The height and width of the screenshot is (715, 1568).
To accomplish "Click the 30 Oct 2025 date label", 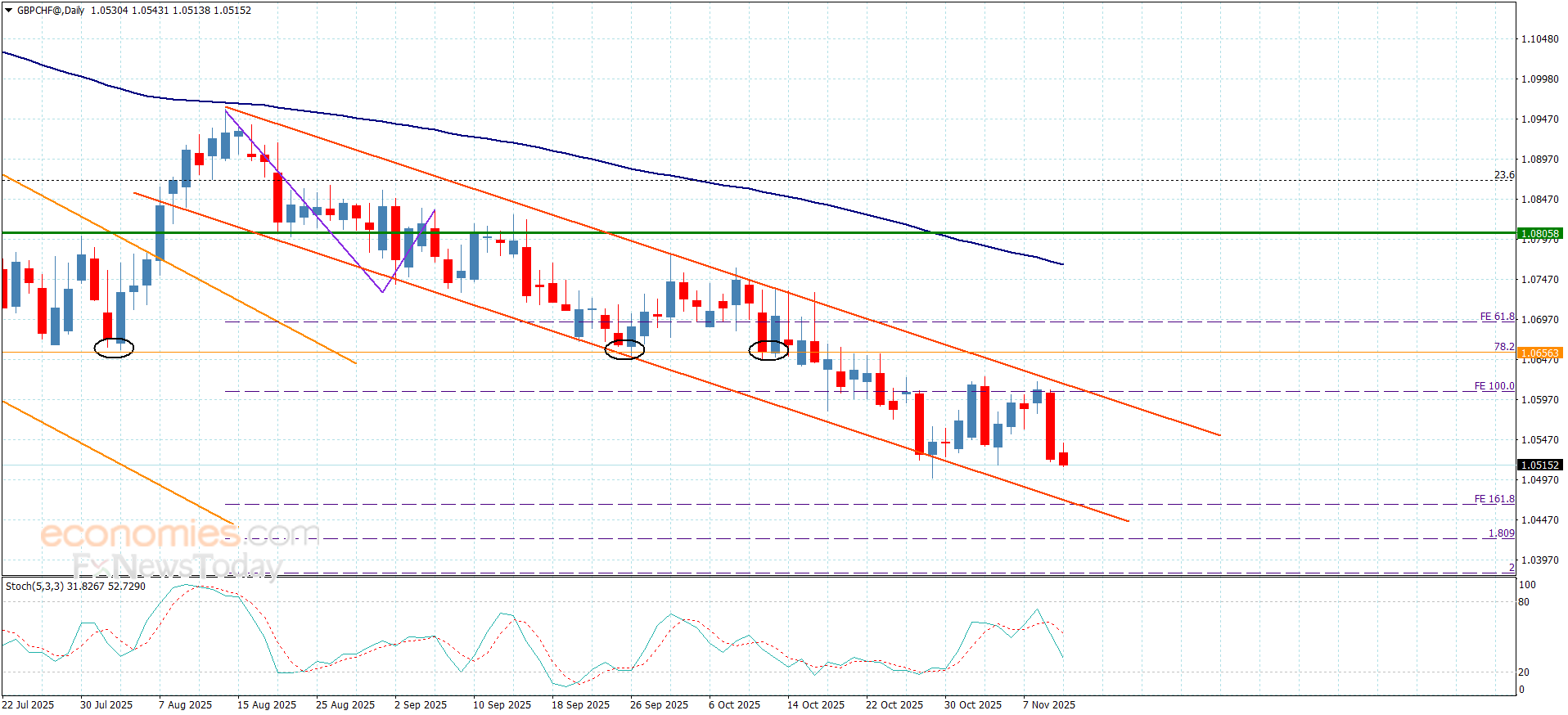I will click(x=973, y=705).
